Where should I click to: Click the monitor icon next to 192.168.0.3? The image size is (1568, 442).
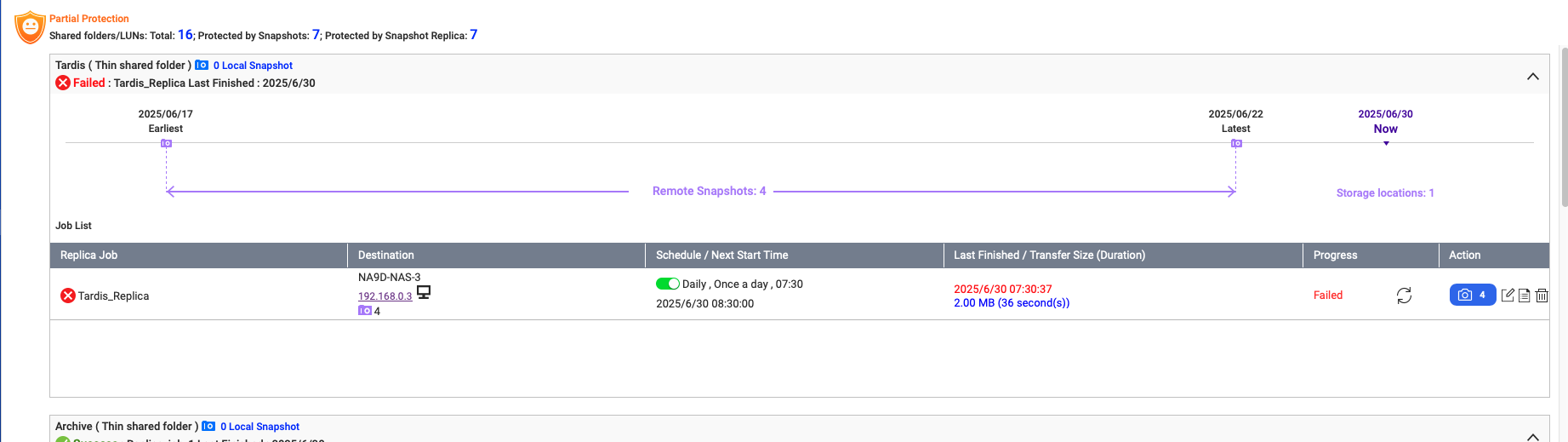[x=424, y=292]
